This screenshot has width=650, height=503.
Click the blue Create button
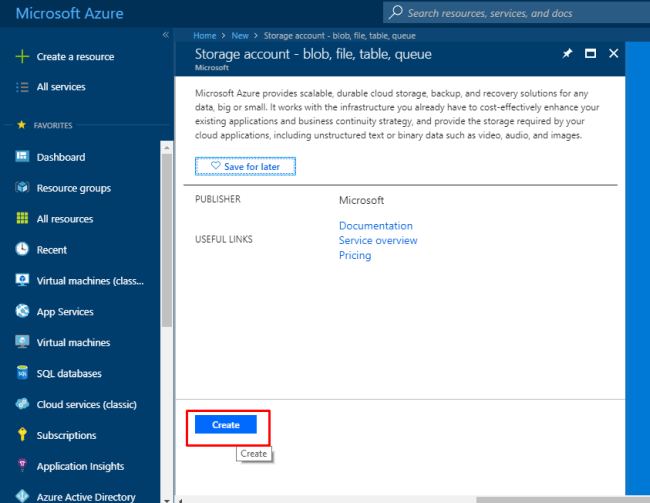(x=226, y=425)
